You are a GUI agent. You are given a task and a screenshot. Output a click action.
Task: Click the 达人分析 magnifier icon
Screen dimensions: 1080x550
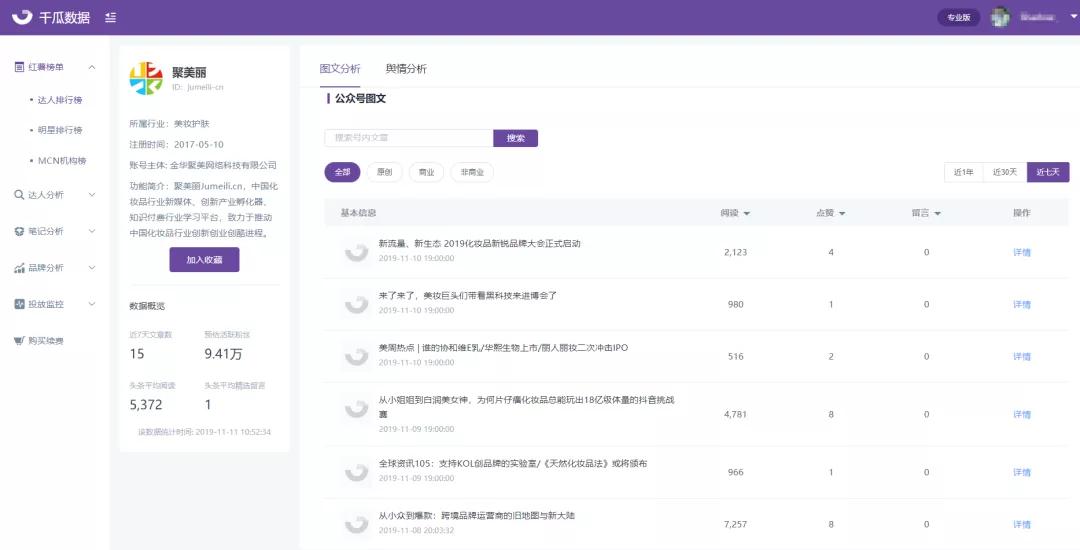[19, 195]
